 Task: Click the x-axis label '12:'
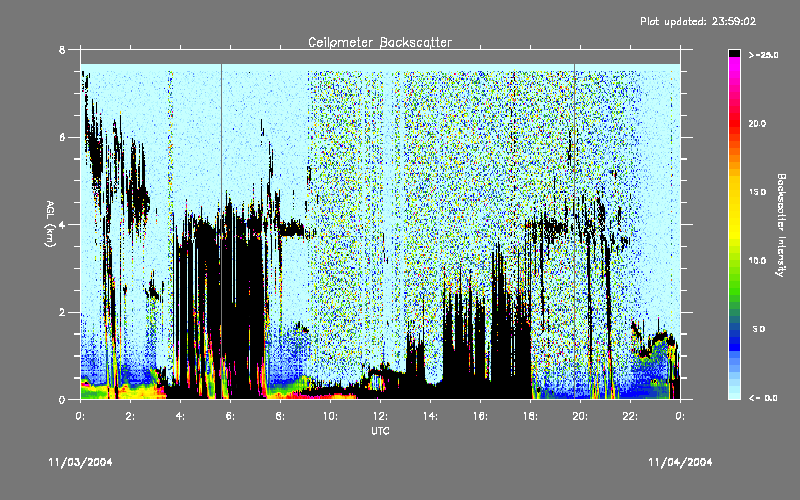point(380,416)
